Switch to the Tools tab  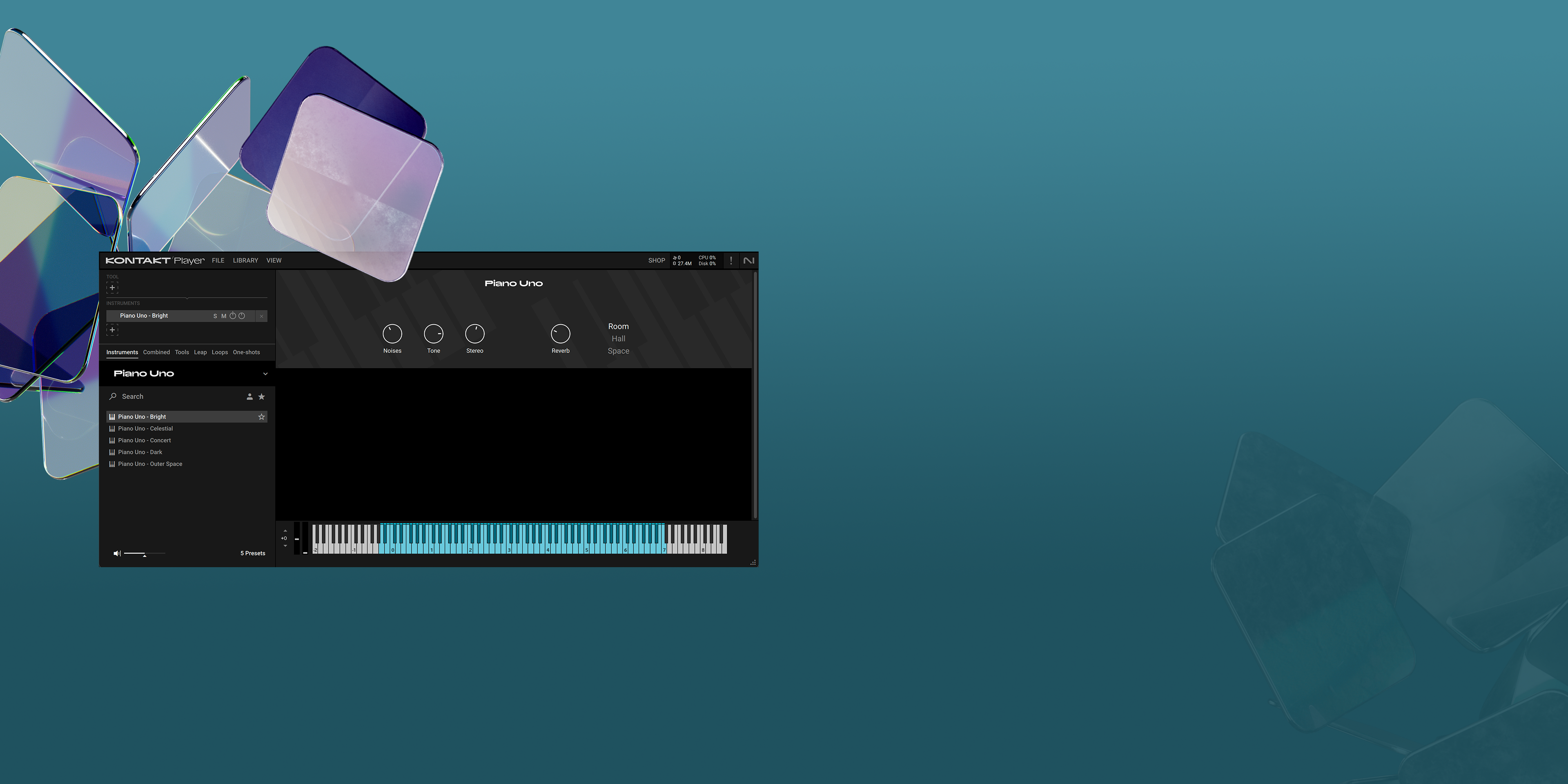[182, 352]
